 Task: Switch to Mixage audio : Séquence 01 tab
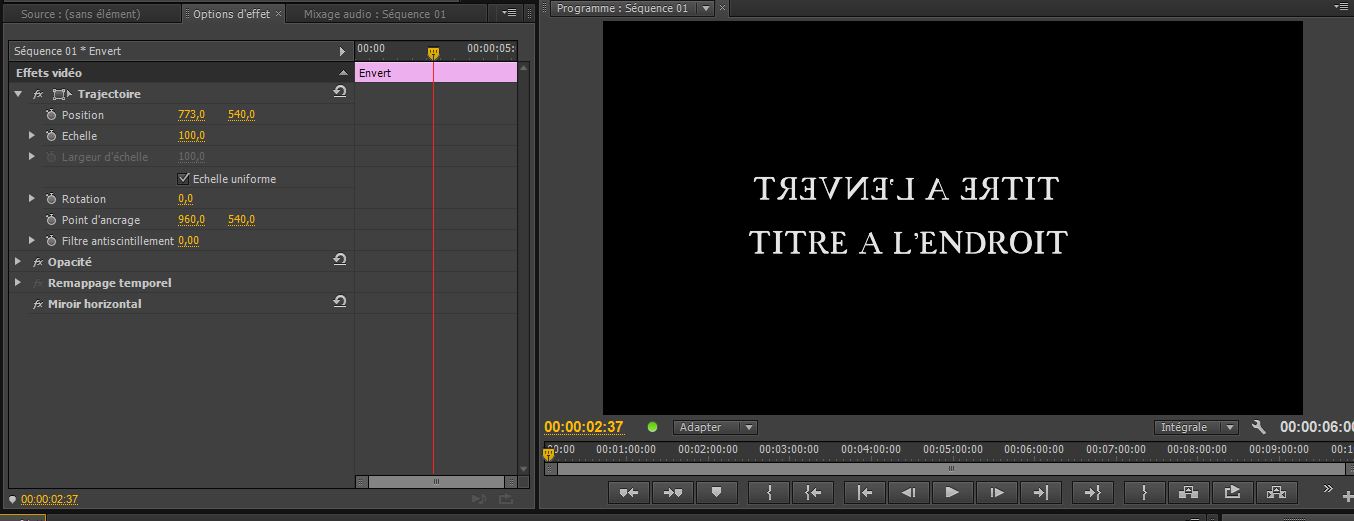point(375,14)
